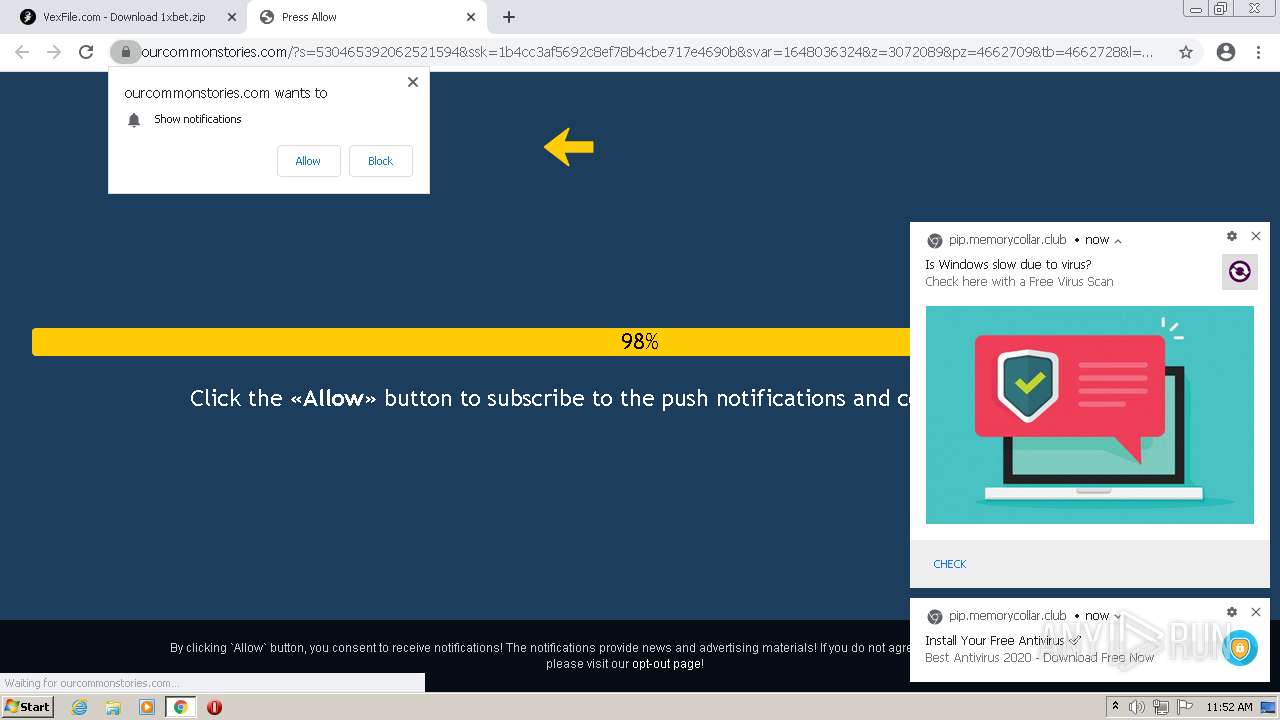Close the VexFile.com tab

pos(231,17)
